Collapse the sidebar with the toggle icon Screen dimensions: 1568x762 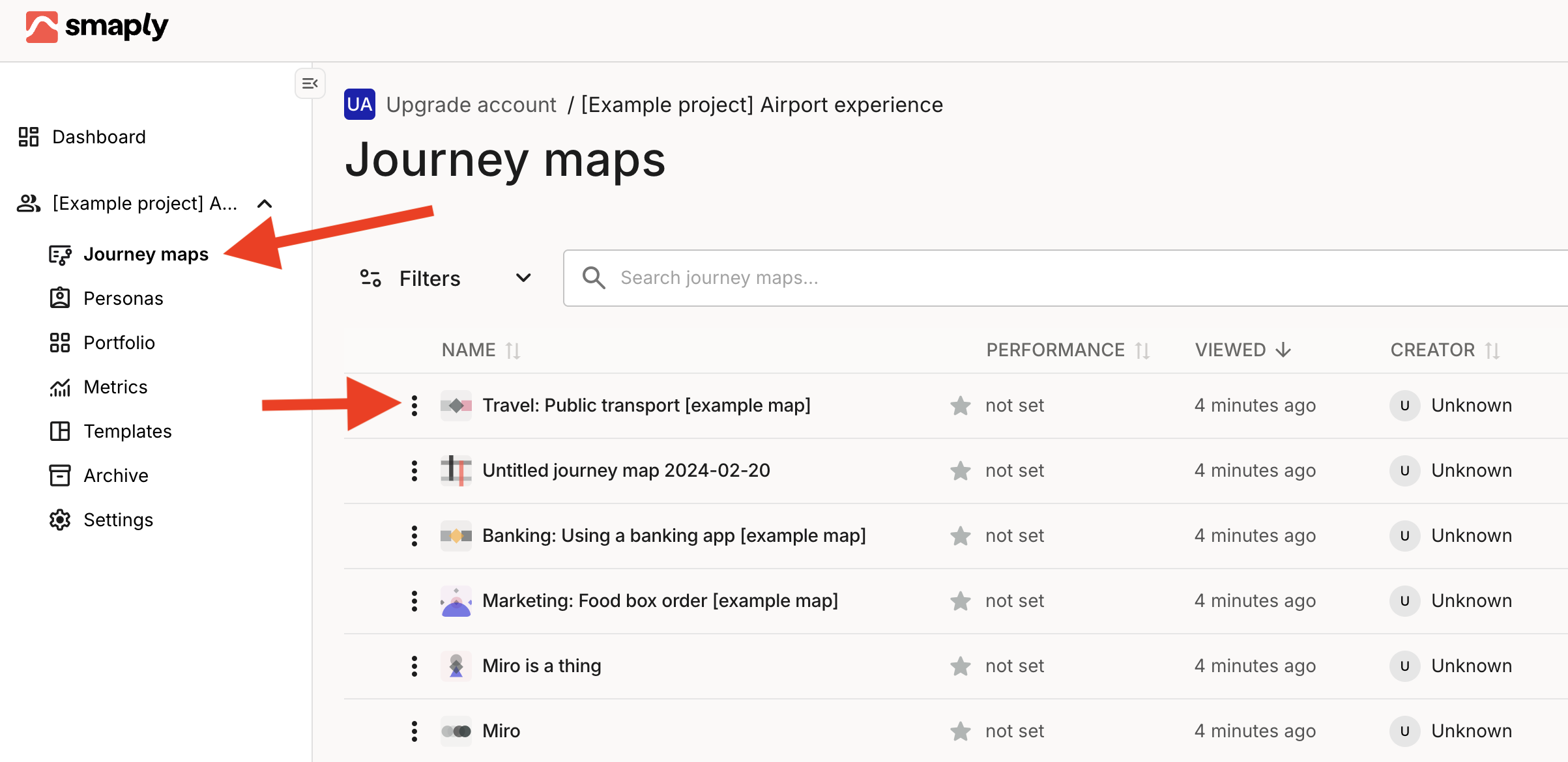(310, 83)
